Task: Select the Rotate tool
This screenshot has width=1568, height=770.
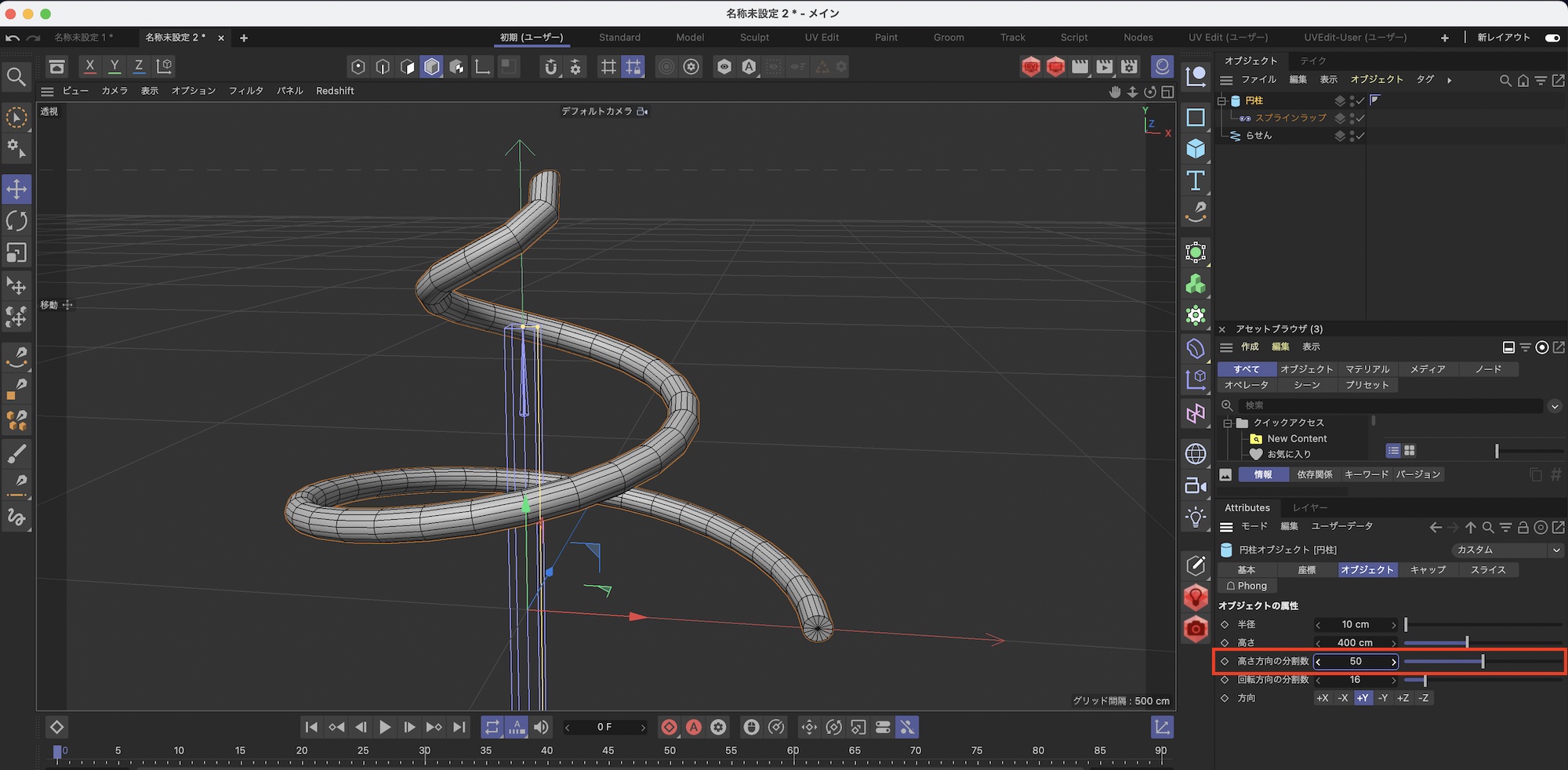Action: (16, 221)
